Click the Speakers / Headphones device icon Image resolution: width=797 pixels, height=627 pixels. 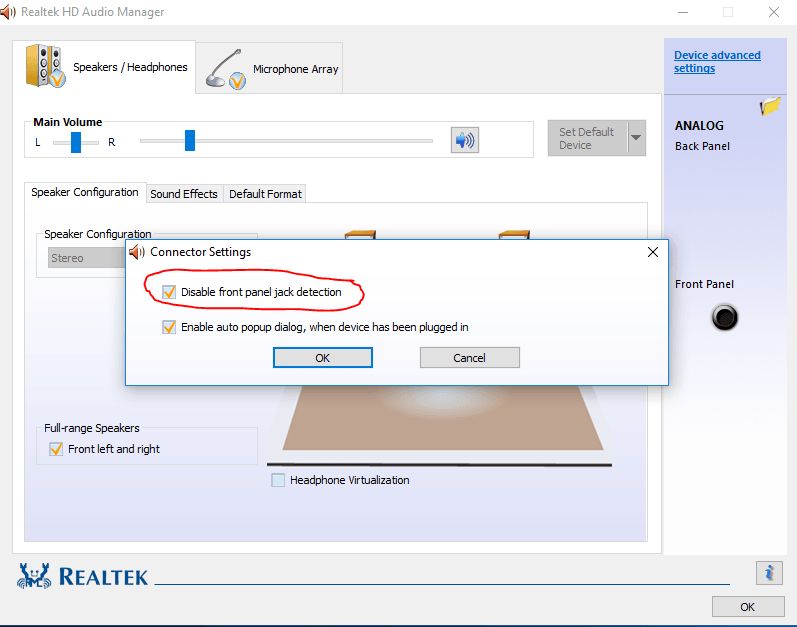(46, 66)
